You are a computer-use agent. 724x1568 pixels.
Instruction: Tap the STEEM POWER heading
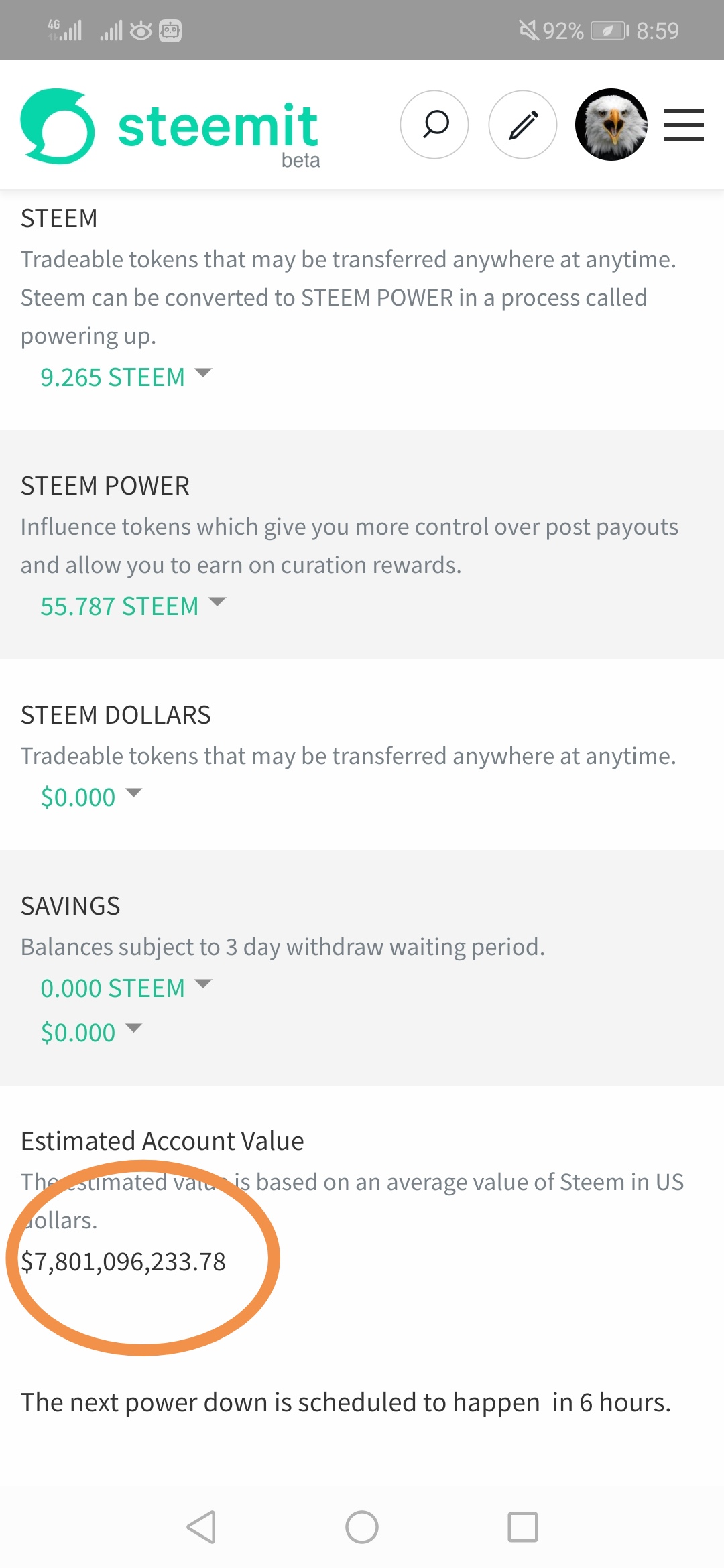point(105,486)
